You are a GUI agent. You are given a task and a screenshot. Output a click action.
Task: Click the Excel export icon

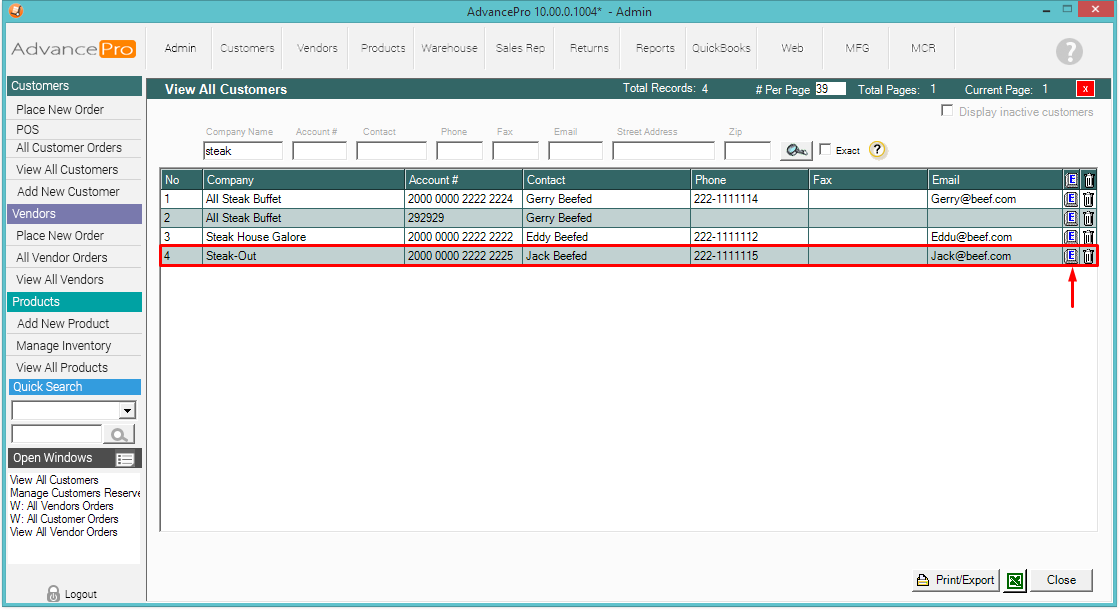(x=1015, y=580)
